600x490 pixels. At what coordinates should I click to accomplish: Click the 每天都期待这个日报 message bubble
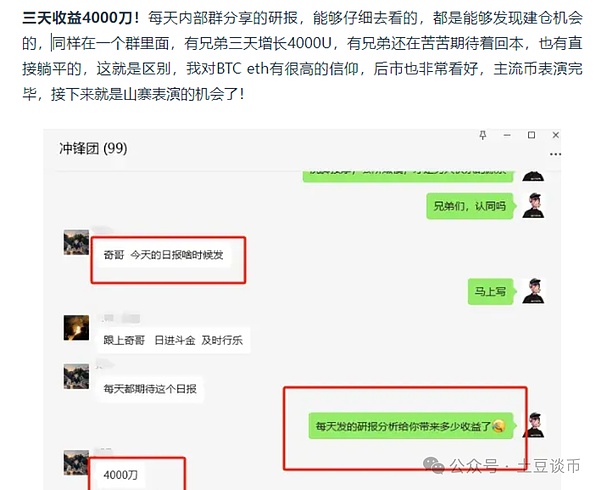pyautogui.click(x=150, y=389)
